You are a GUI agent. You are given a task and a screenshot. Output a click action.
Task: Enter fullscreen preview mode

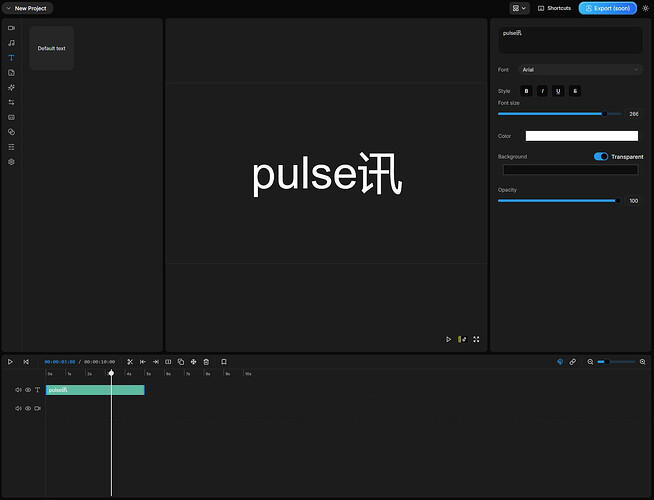pyautogui.click(x=476, y=339)
